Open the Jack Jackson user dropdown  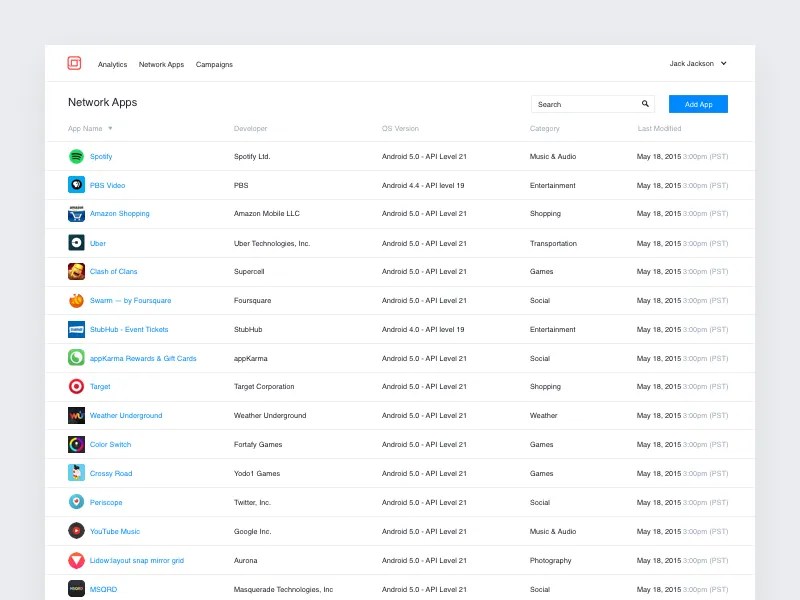(x=698, y=63)
